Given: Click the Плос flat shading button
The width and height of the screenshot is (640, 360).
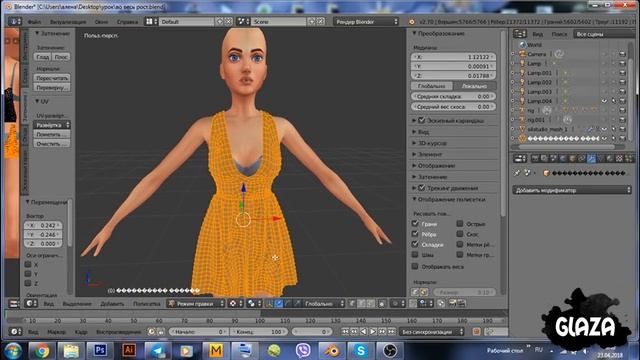Looking at the screenshot, I should tap(61, 57).
